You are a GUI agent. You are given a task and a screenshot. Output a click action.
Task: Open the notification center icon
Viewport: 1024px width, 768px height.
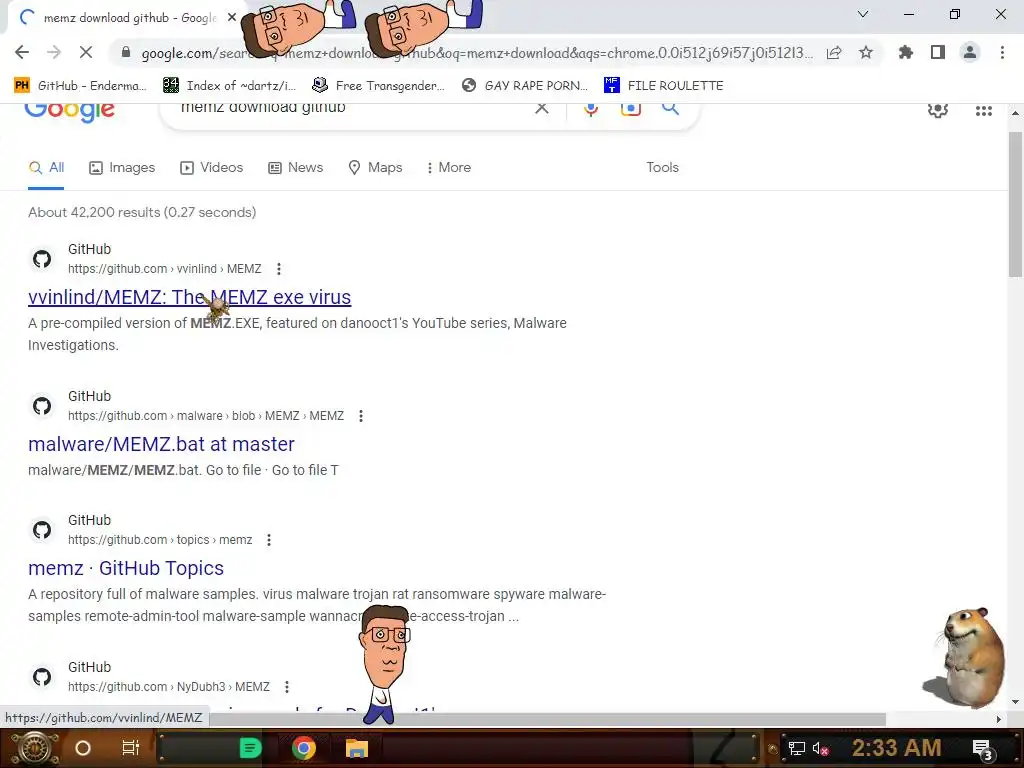click(x=984, y=750)
